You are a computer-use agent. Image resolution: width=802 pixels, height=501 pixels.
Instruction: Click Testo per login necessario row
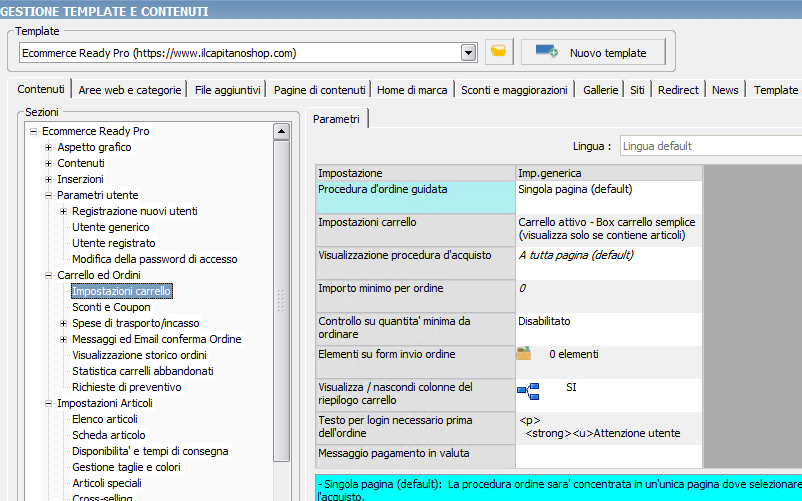pyautogui.click(x=415, y=428)
